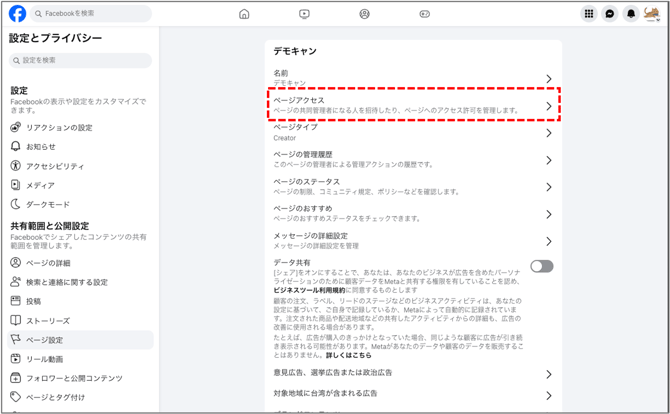Expand the ページタイプ row chevron
This screenshot has height=414, width=670.
[x=549, y=133]
